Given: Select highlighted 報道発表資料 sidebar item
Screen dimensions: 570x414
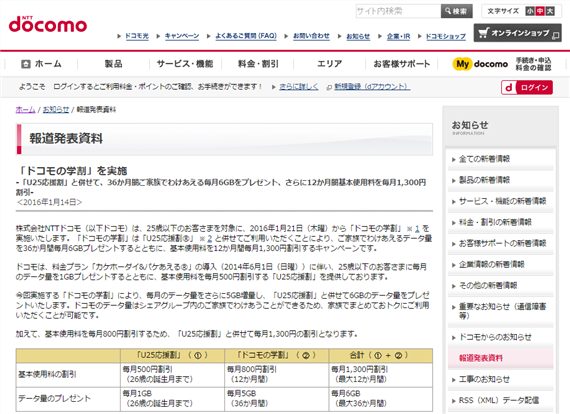Looking at the screenshot, I should point(500,358).
